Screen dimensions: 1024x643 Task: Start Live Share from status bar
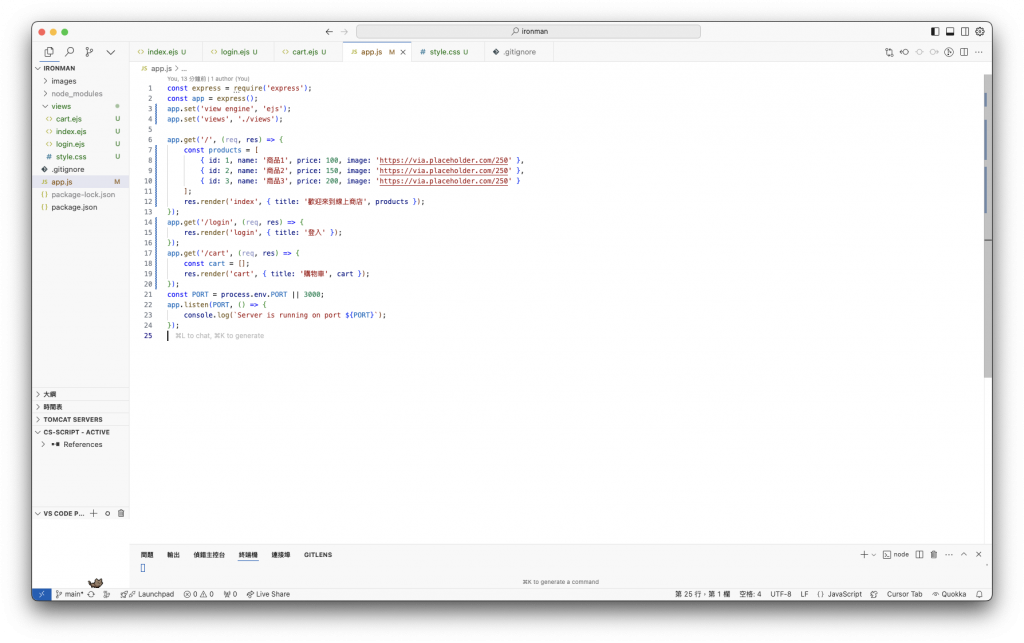click(x=268, y=595)
